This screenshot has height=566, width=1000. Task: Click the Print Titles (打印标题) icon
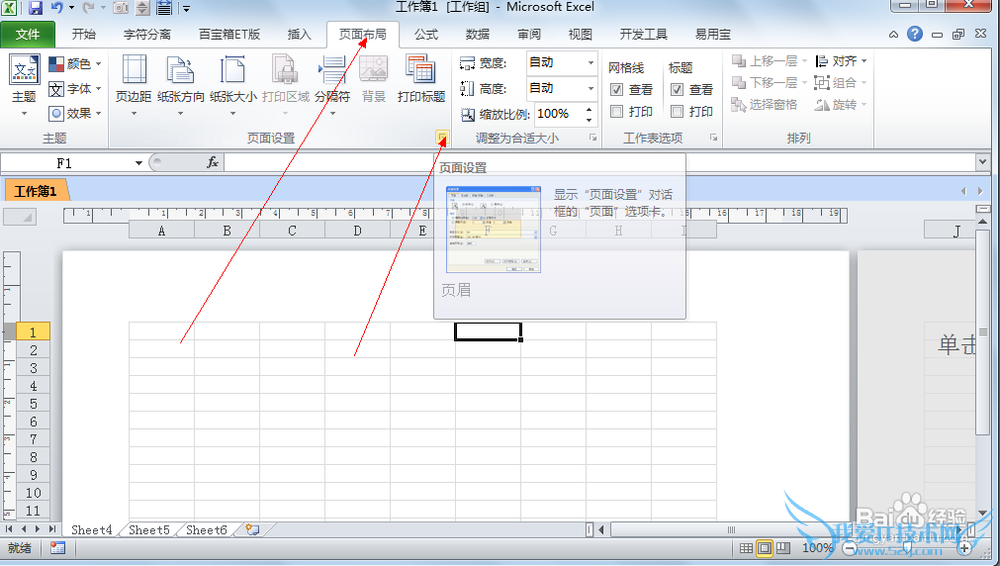(x=421, y=70)
